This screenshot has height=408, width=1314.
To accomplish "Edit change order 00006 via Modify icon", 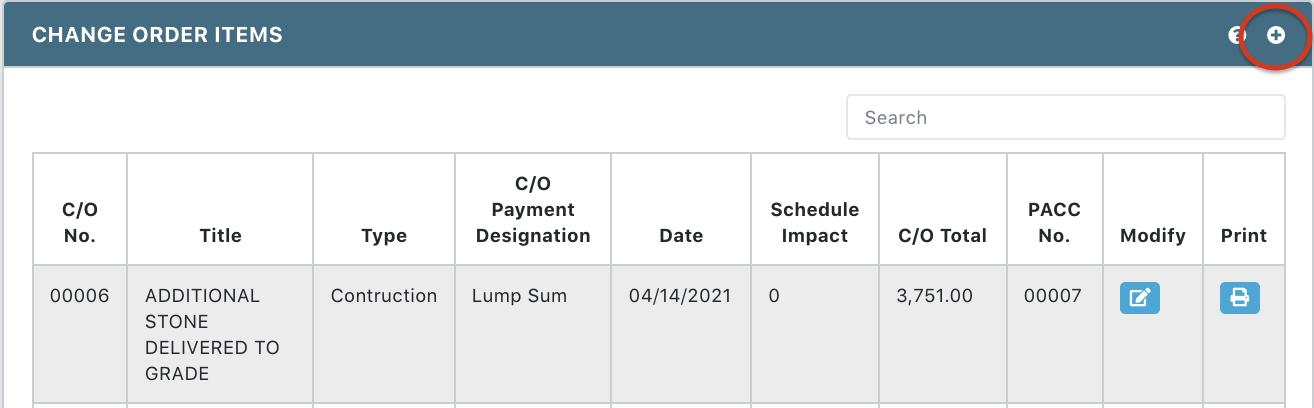I will (x=1140, y=297).
